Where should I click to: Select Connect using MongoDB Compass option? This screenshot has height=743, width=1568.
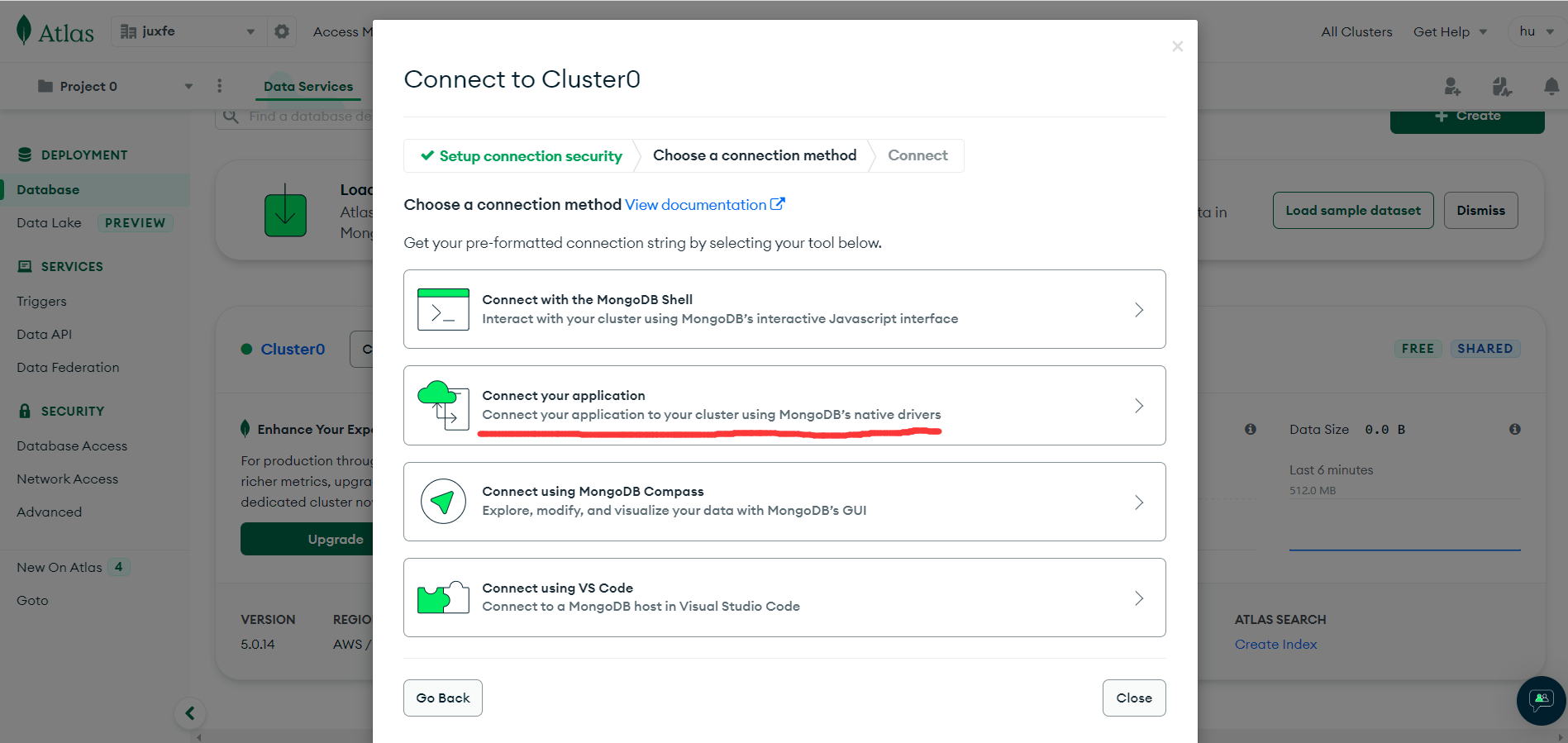(784, 502)
